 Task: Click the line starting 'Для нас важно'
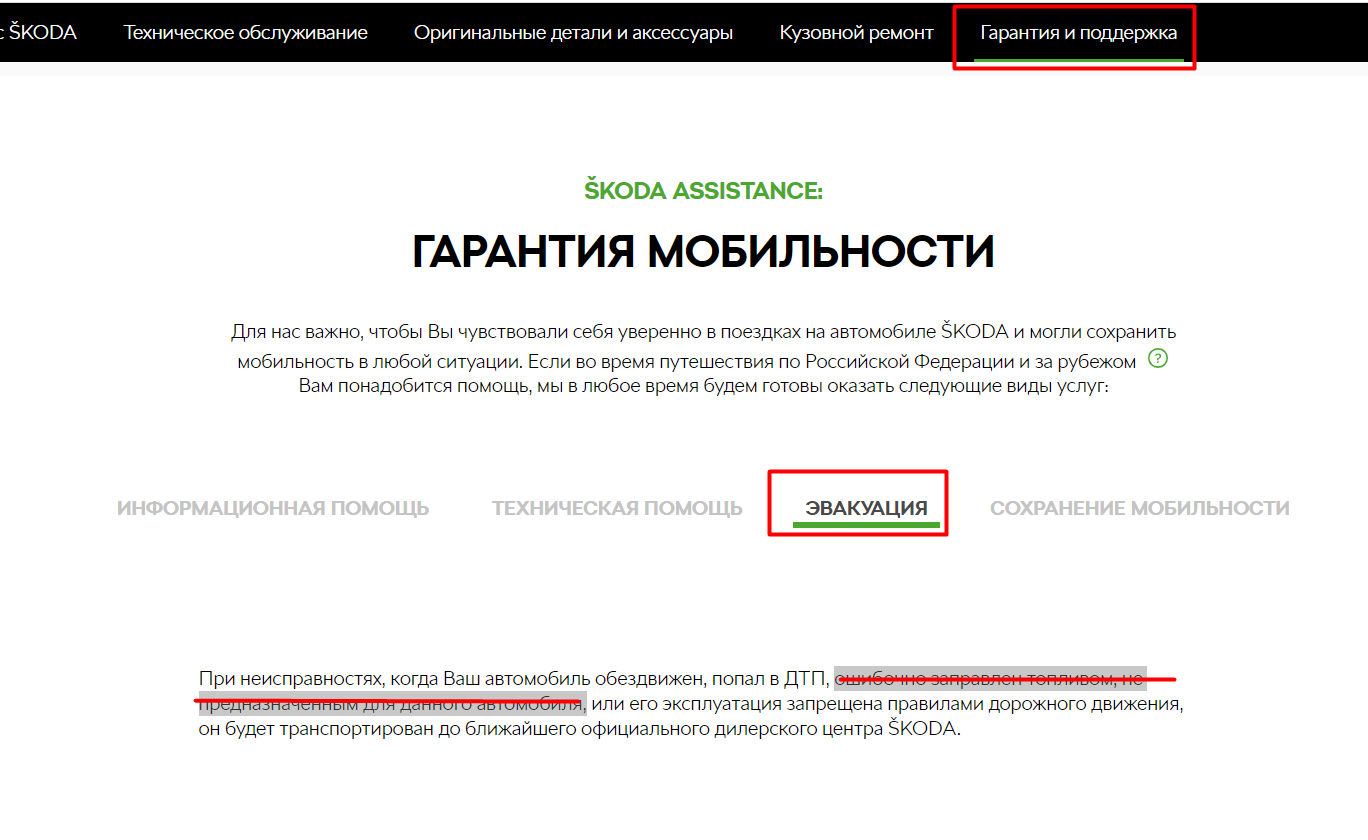(x=704, y=331)
